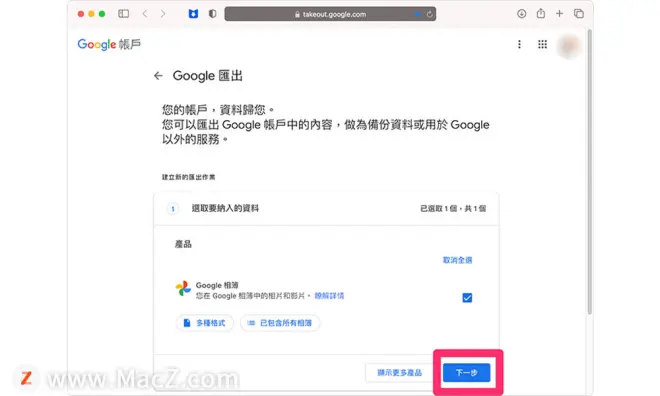660x396 pixels.
Task: Open the Safari downloads icon
Action: coord(522,14)
